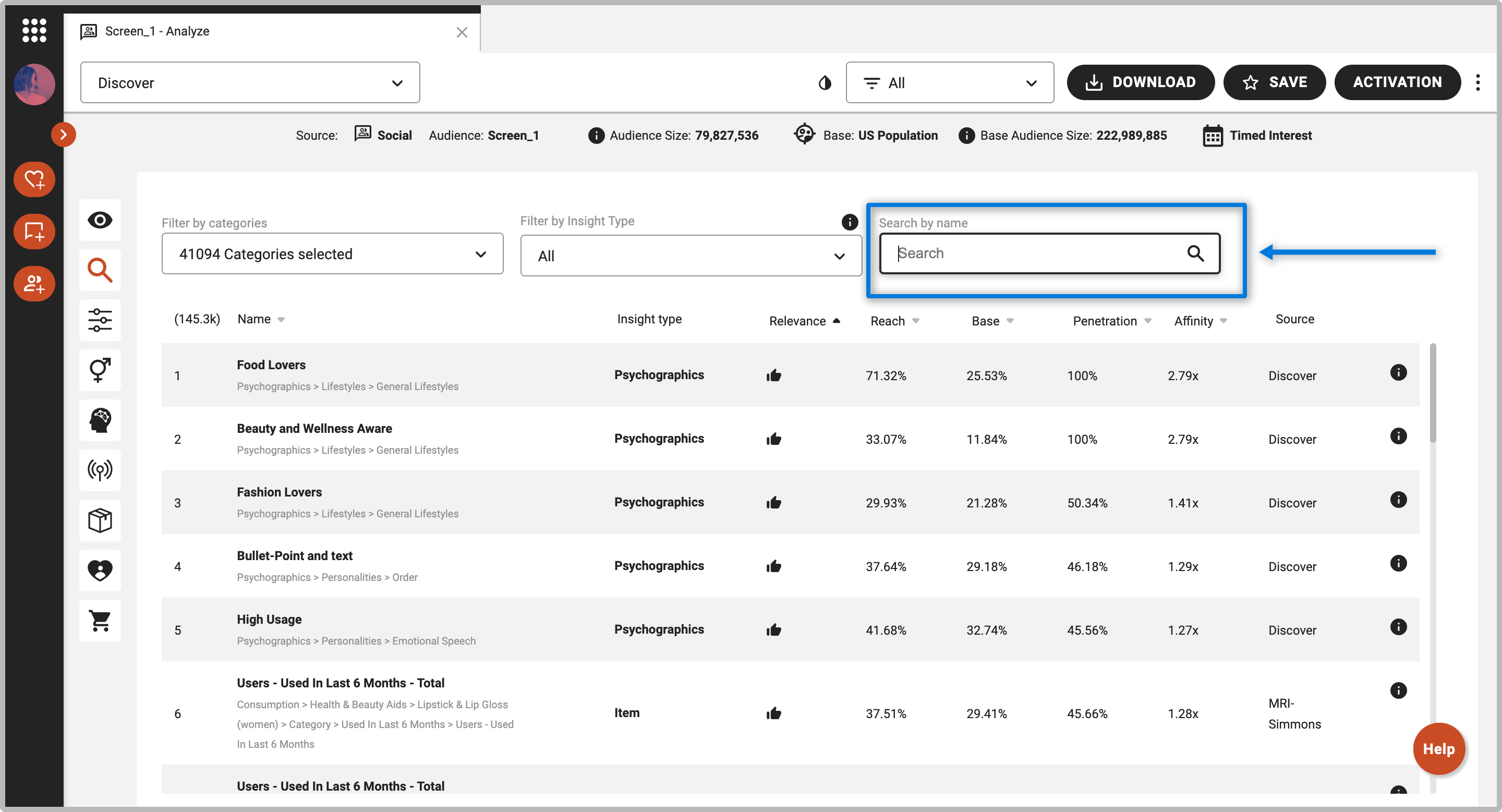The height and width of the screenshot is (812, 1502).
Task: Open the Filter by categories dropdown
Action: click(x=332, y=254)
